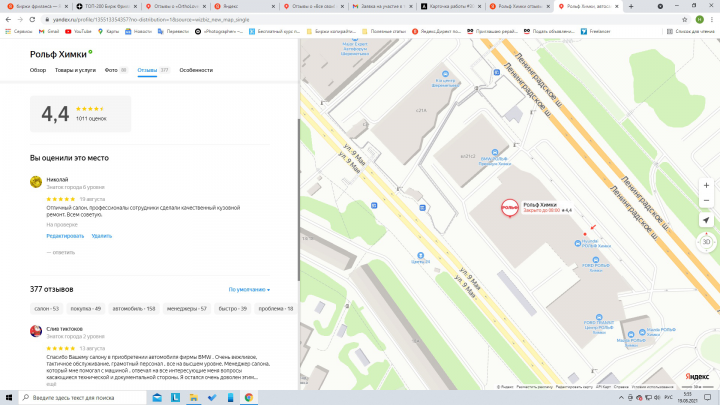The height and width of the screenshot is (405, 720).
Task: Open the Mail app on the taskbar
Action: tap(157, 398)
